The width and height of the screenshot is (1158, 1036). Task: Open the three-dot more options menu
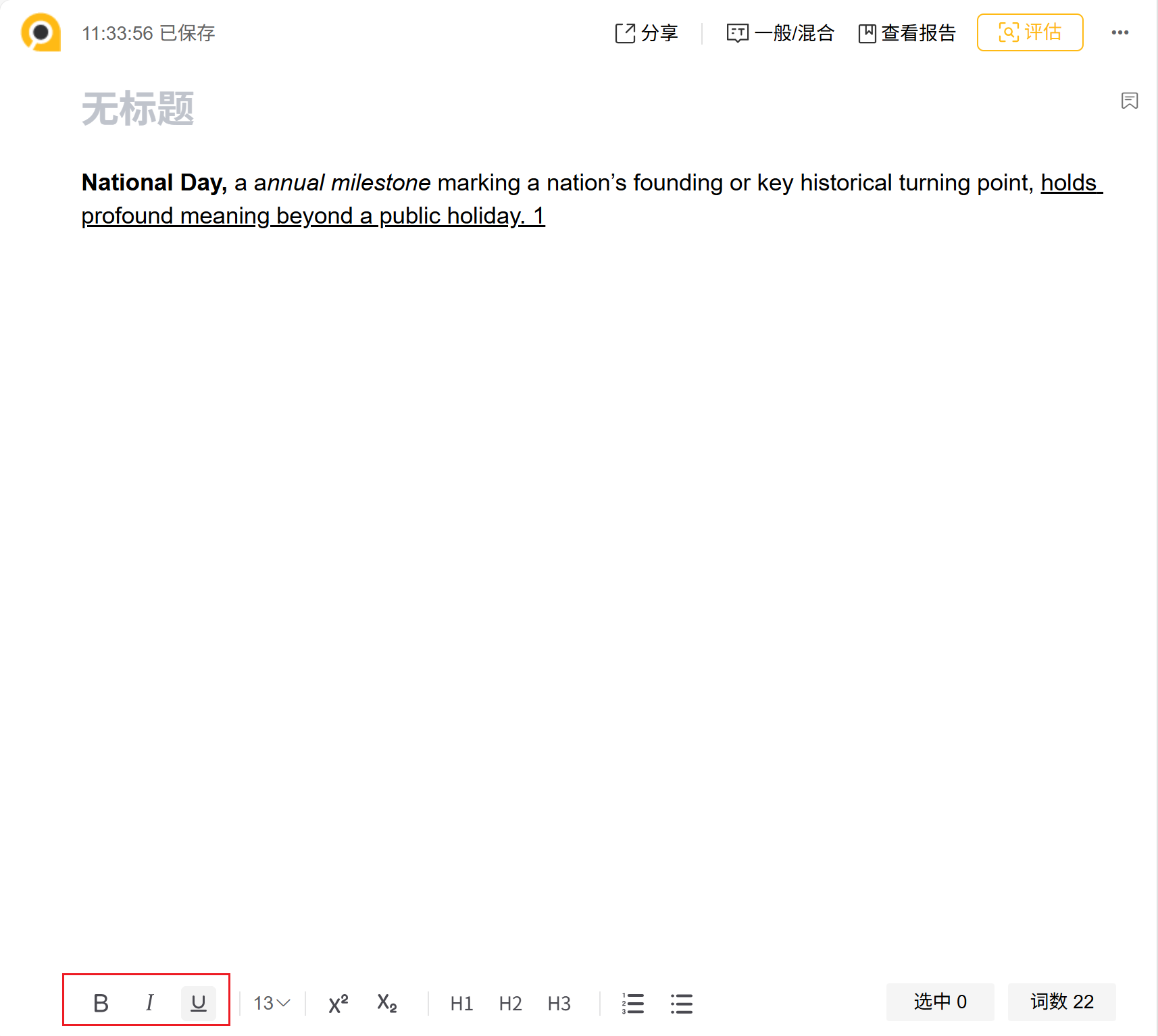(1119, 32)
